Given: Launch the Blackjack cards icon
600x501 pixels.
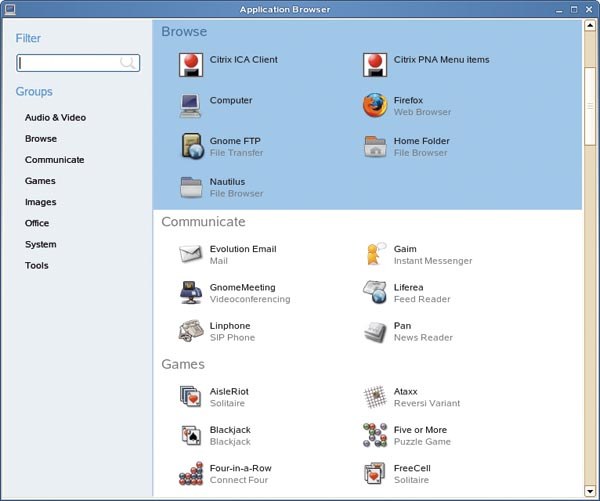Looking at the screenshot, I should (191, 435).
